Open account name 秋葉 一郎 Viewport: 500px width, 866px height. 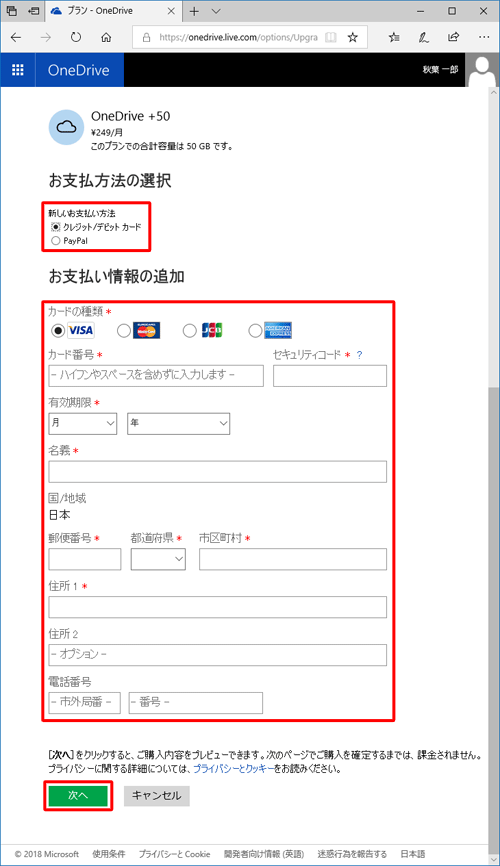click(440, 70)
